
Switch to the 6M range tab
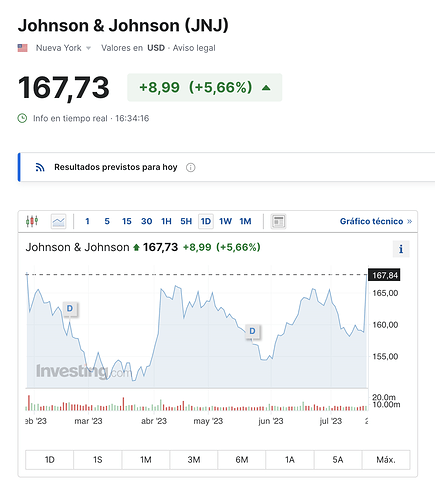242,460
